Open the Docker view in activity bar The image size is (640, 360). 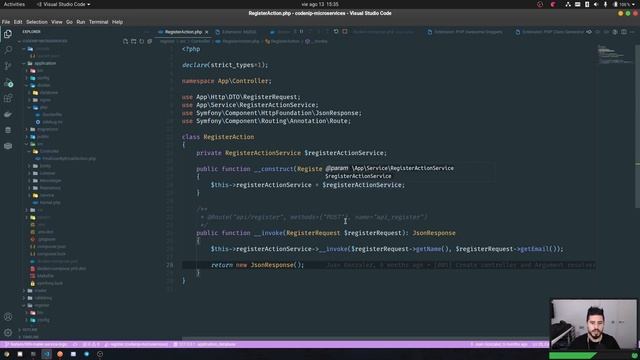[x=8, y=114]
